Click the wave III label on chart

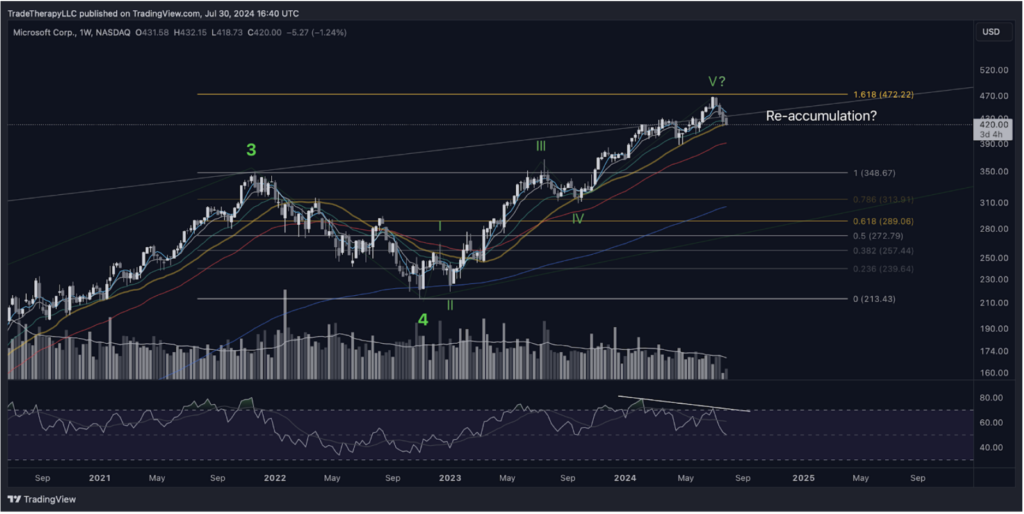coord(540,146)
